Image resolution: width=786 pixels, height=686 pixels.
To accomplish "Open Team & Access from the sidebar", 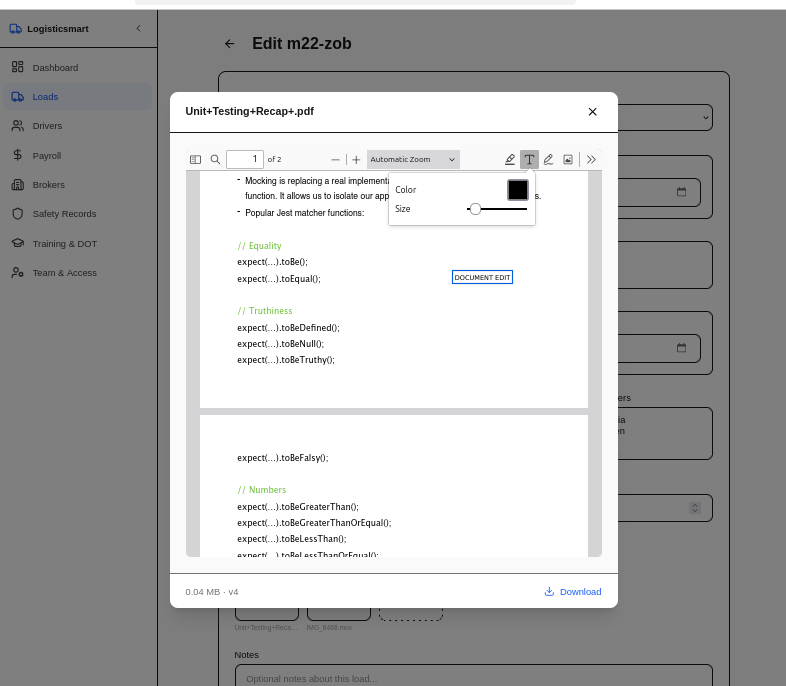I will click(78, 273).
